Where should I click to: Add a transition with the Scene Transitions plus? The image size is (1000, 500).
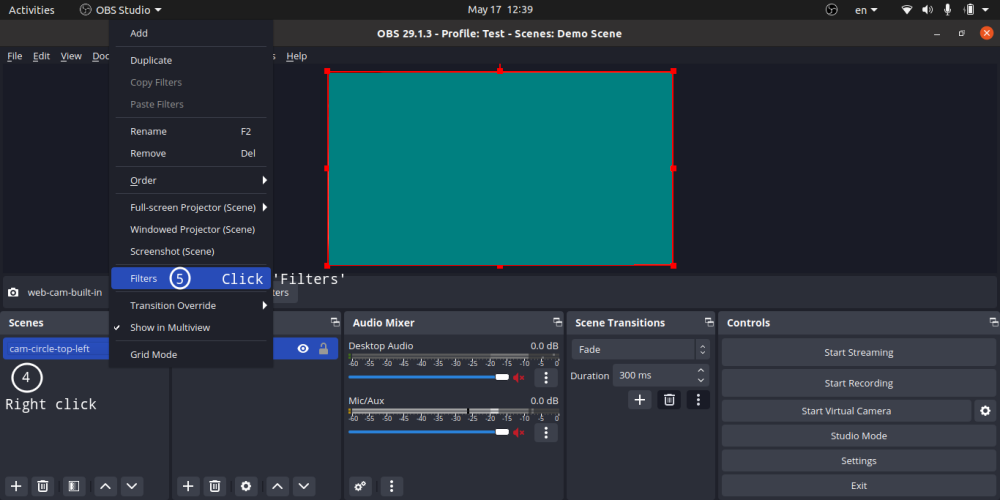(x=640, y=400)
